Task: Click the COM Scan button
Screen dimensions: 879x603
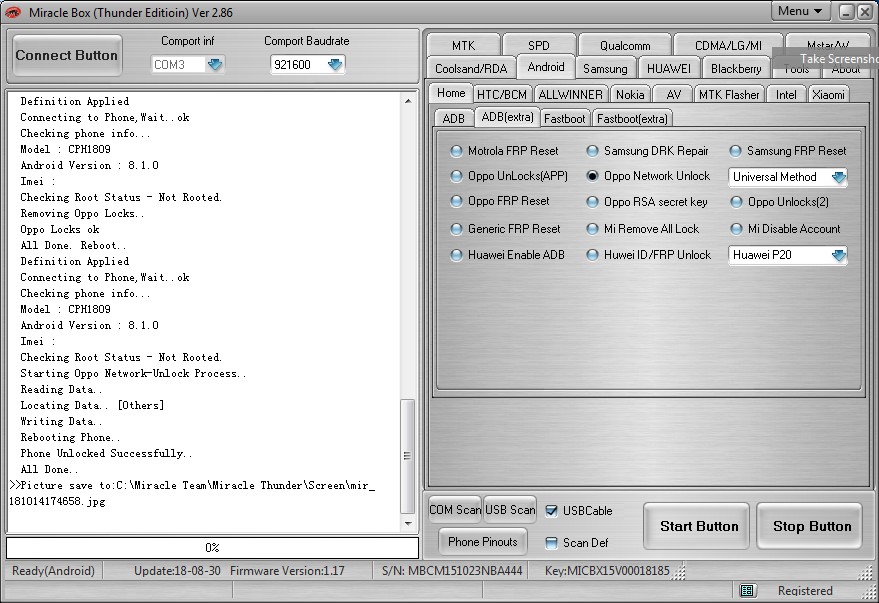Action: click(455, 510)
